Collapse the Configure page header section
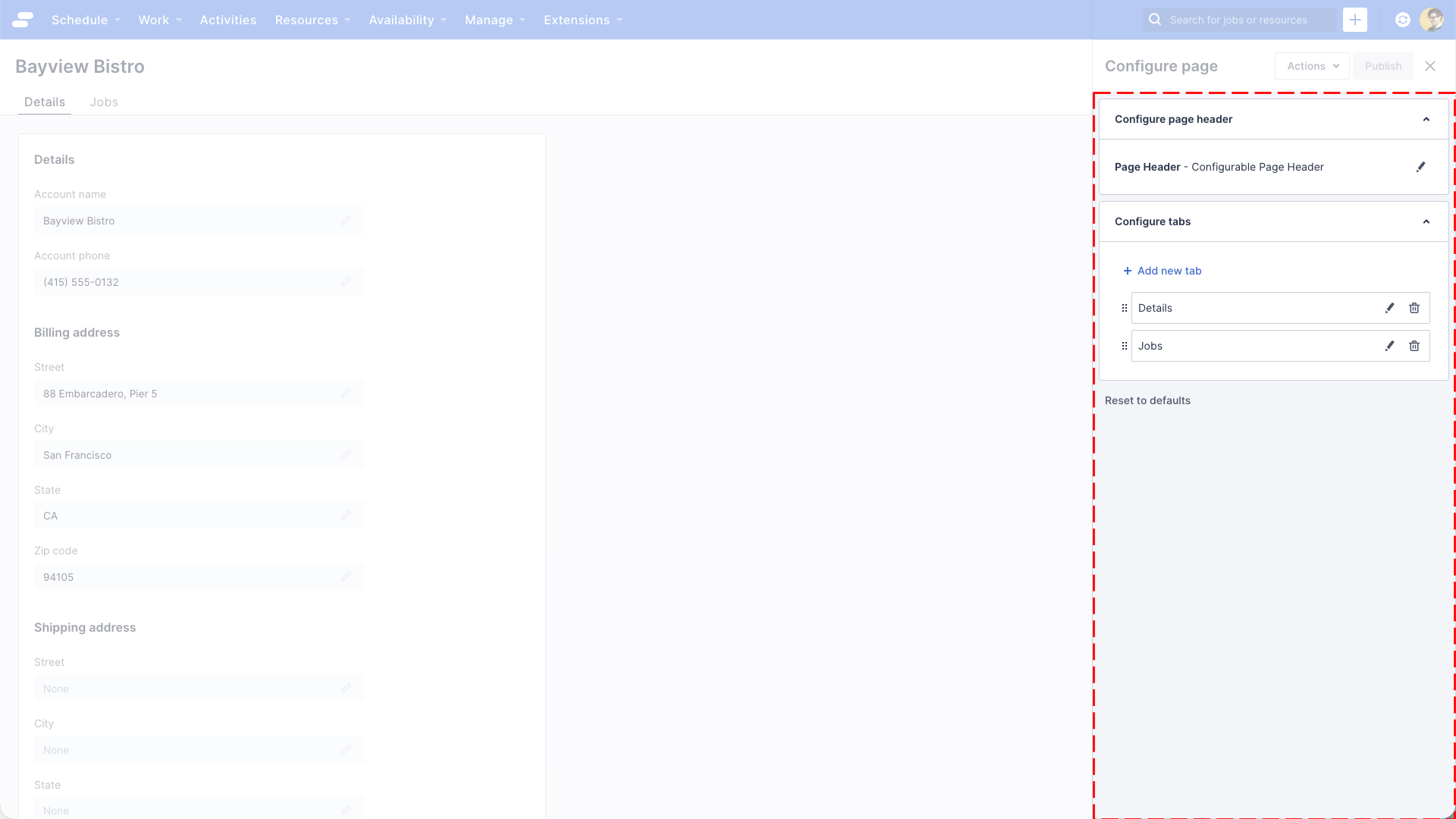 (x=1426, y=119)
